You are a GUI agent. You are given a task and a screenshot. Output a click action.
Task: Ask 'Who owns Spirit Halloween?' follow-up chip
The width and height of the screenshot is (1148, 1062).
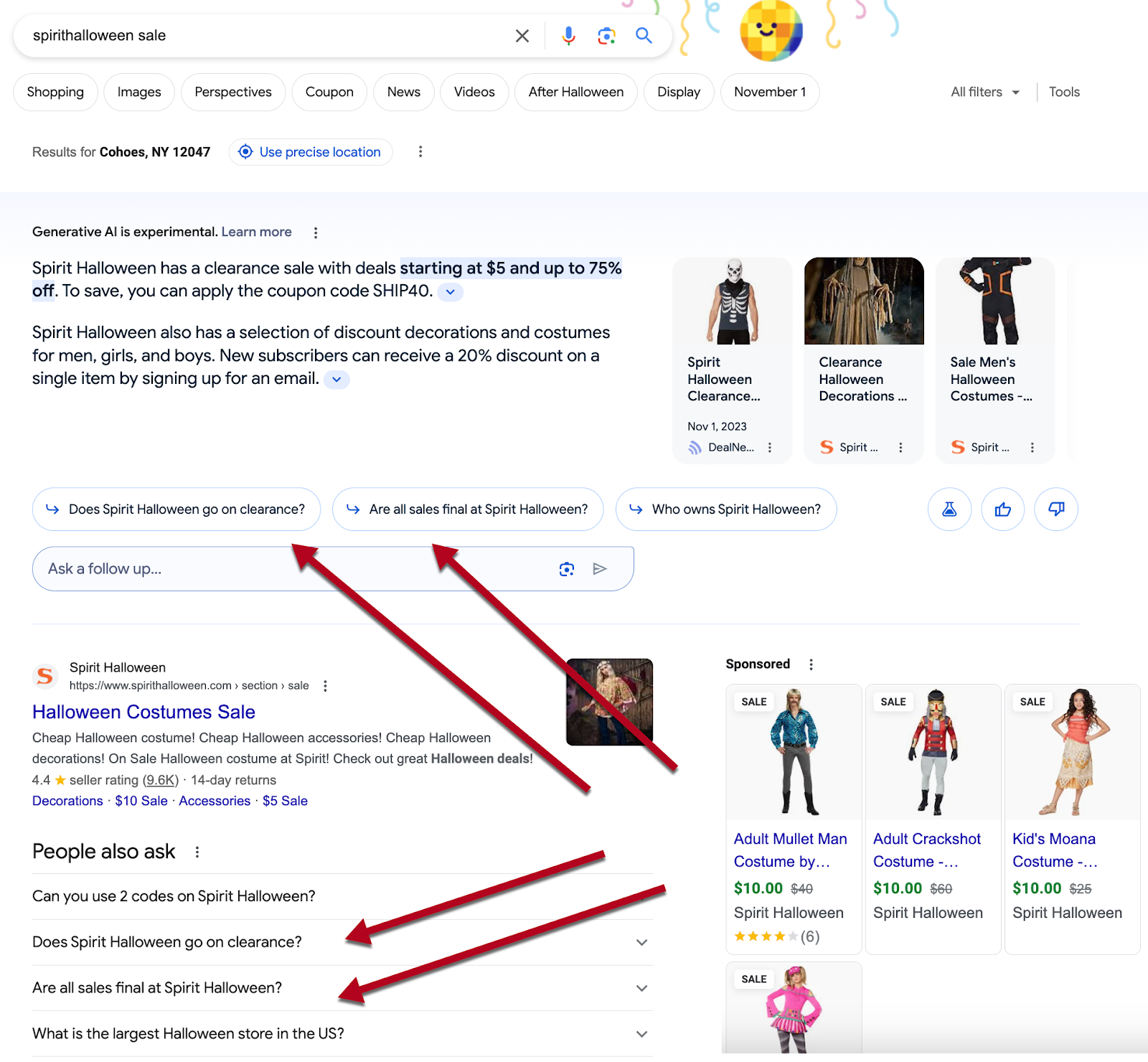[726, 509]
